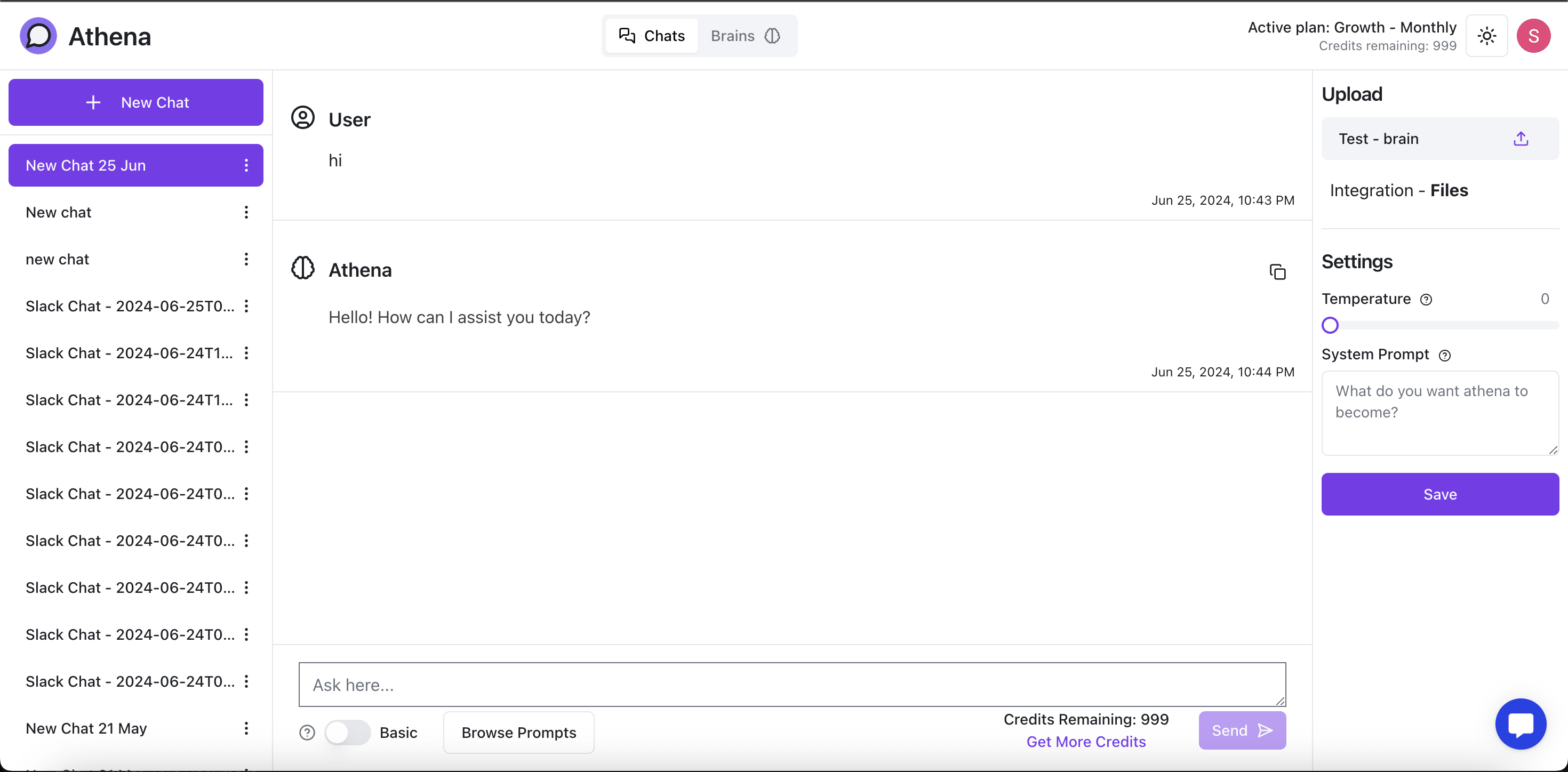
Task: Switch to the Brains tab
Action: pos(745,36)
